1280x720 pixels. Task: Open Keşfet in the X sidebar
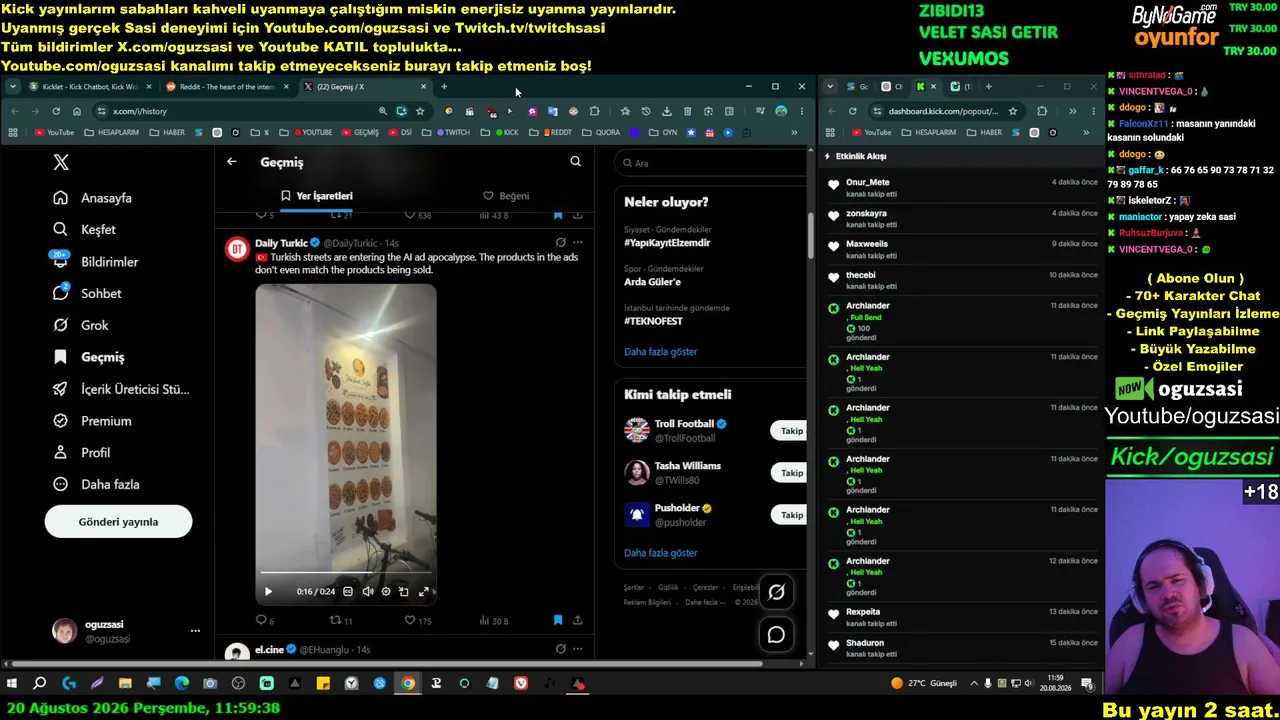[x=85, y=230]
